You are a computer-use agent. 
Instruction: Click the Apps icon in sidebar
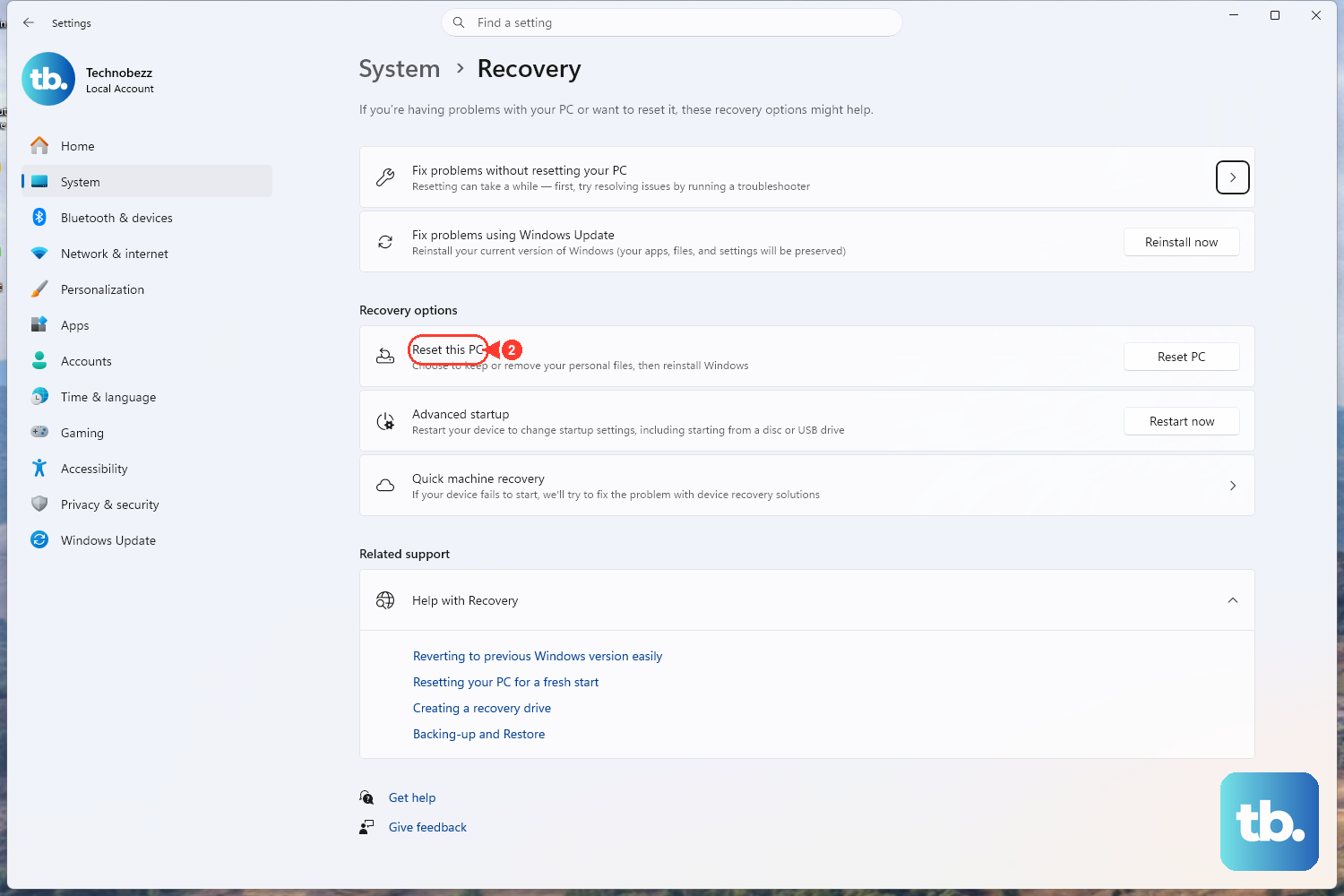click(x=39, y=324)
